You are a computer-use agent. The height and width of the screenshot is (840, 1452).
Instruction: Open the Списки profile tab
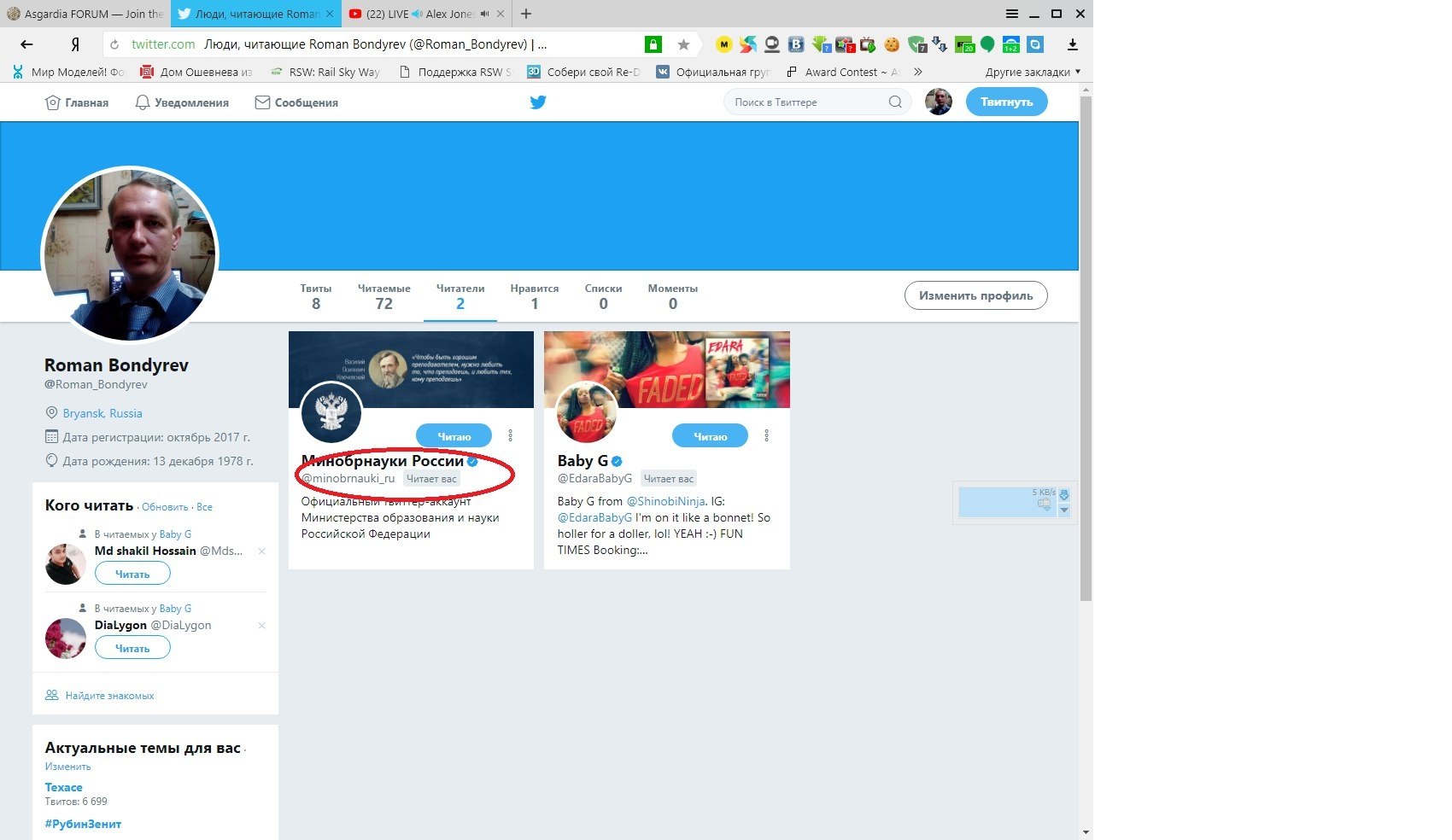click(603, 296)
